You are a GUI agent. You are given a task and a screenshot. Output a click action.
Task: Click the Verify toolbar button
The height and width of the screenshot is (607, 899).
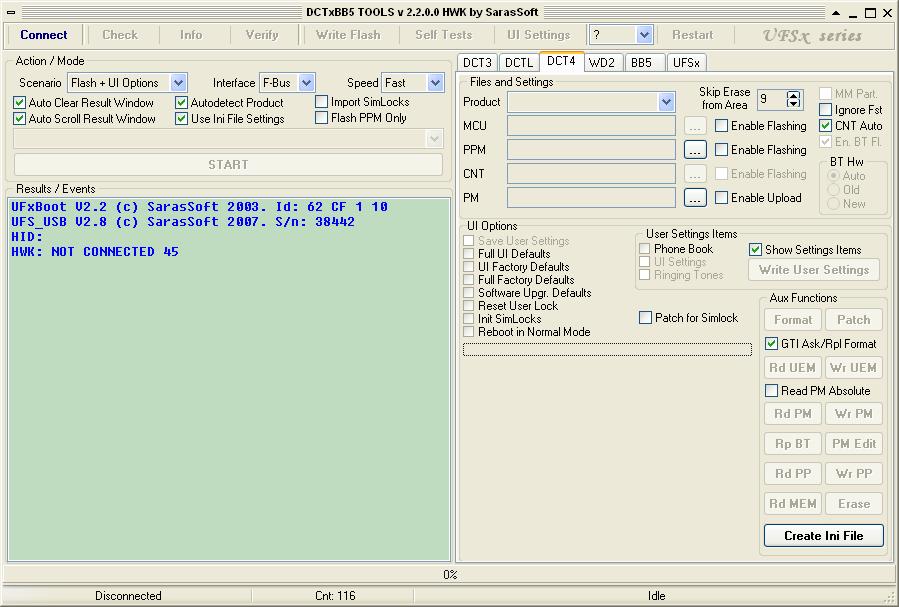(x=262, y=35)
